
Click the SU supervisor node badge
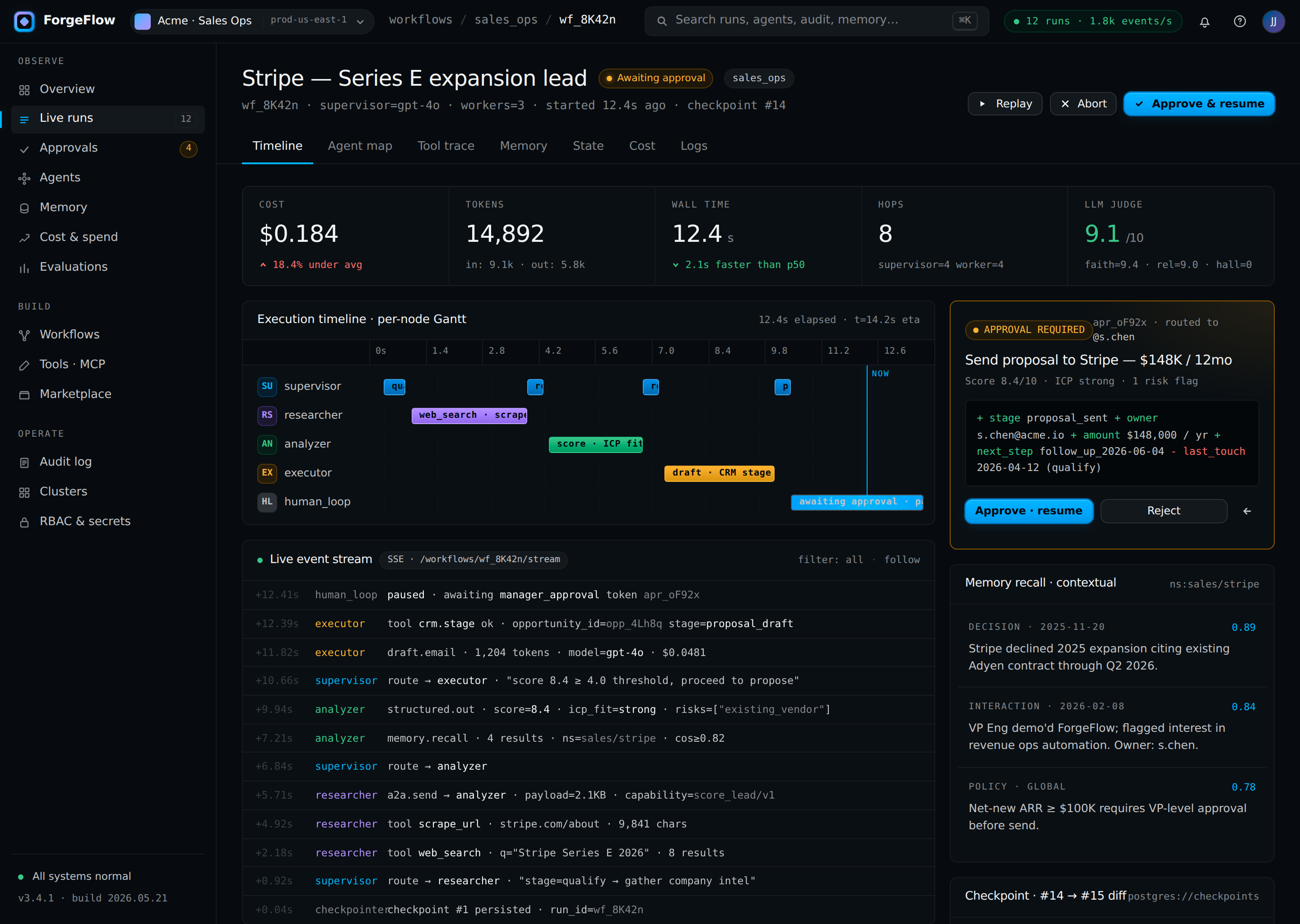pyautogui.click(x=267, y=386)
